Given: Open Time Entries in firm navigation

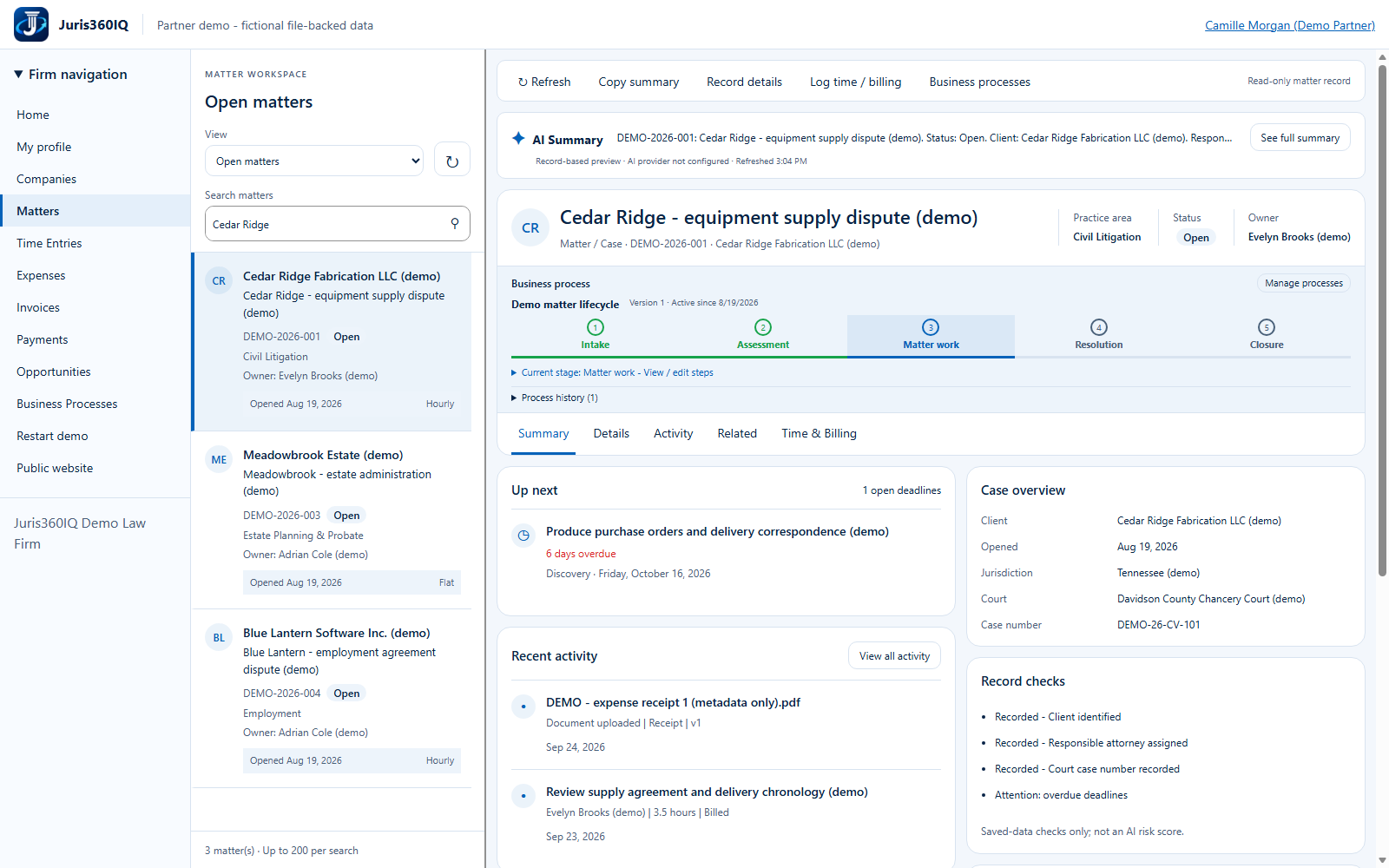Looking at the screenshot, I should pyautogui.click(x=95, y=243).
